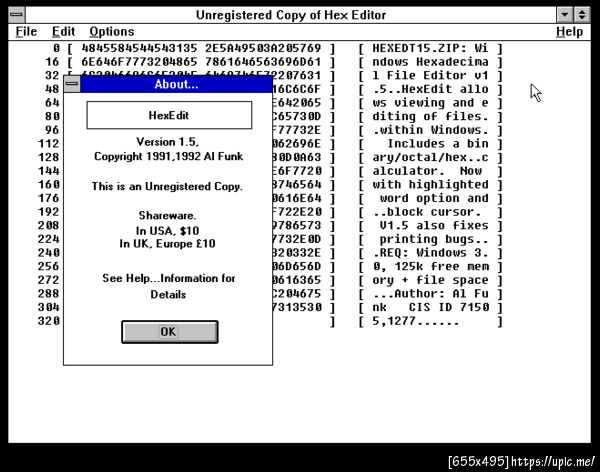Click hex bytes 7861646563696D61
The image size is (600, 472).
tap(263, 62)
